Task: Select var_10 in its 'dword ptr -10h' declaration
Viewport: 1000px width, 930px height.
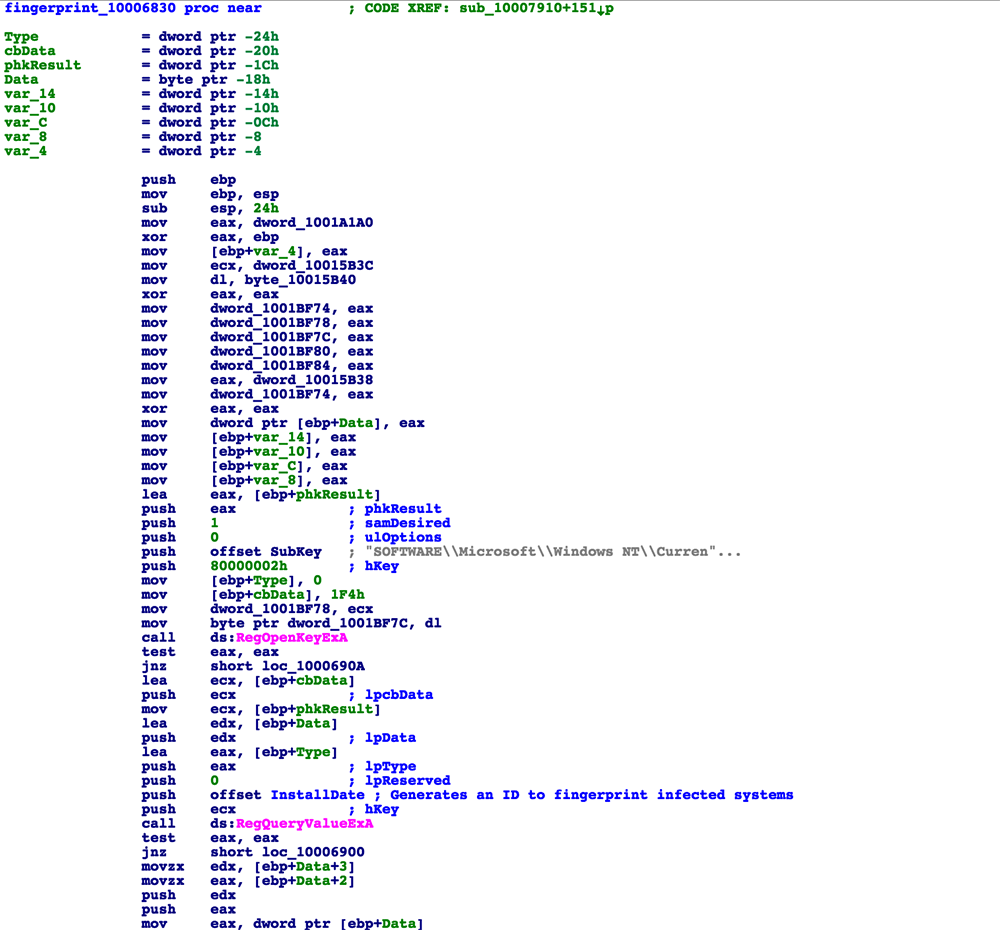Action: click(29, 108)
